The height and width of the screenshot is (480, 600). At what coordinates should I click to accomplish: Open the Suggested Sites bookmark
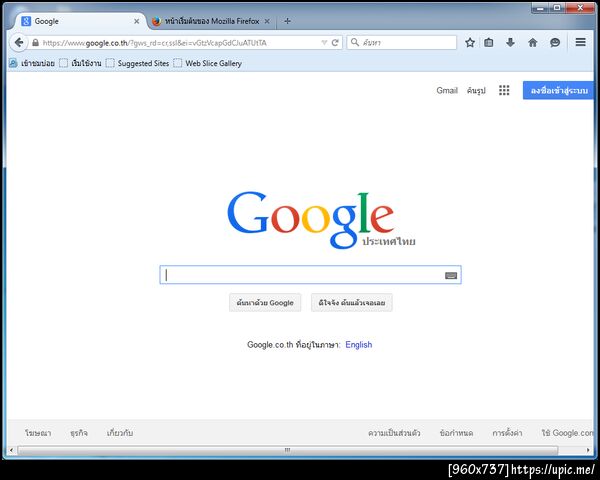(x=137, y=63)
